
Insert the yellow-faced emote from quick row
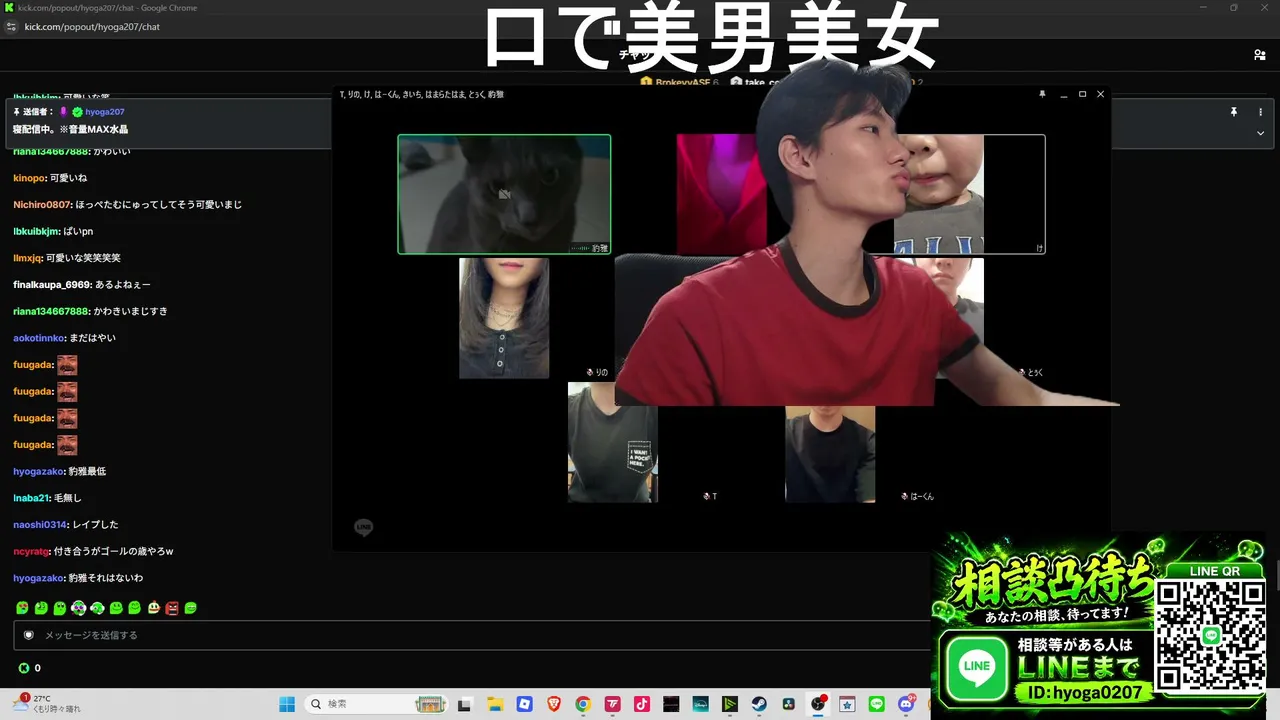pos(153,608)
